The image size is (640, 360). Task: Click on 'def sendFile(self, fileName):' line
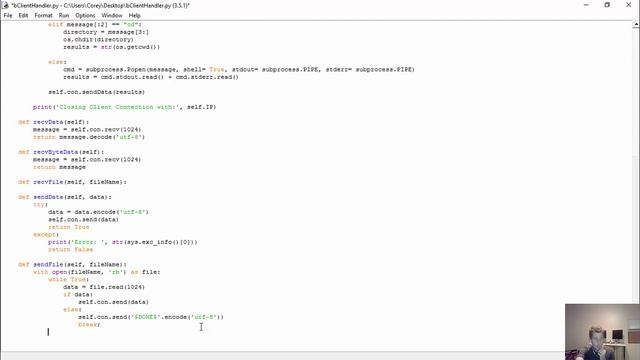click(72, 264)
